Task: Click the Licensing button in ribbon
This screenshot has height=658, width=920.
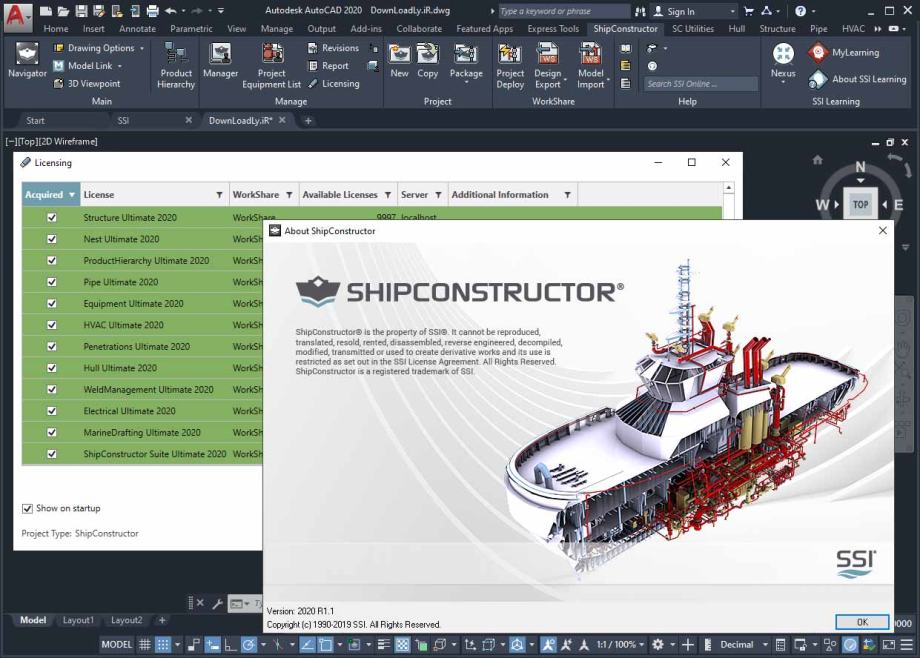Action: (334, 84)
